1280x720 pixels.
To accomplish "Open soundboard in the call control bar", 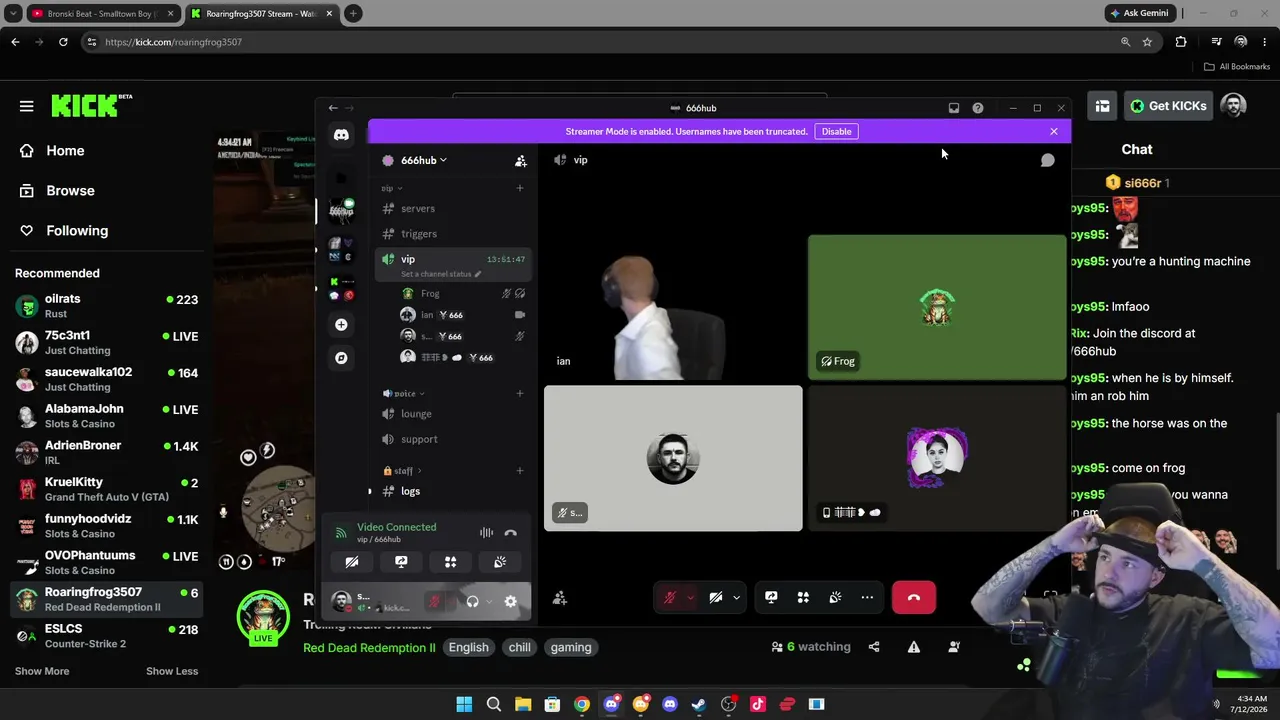I will click(835, 597).
